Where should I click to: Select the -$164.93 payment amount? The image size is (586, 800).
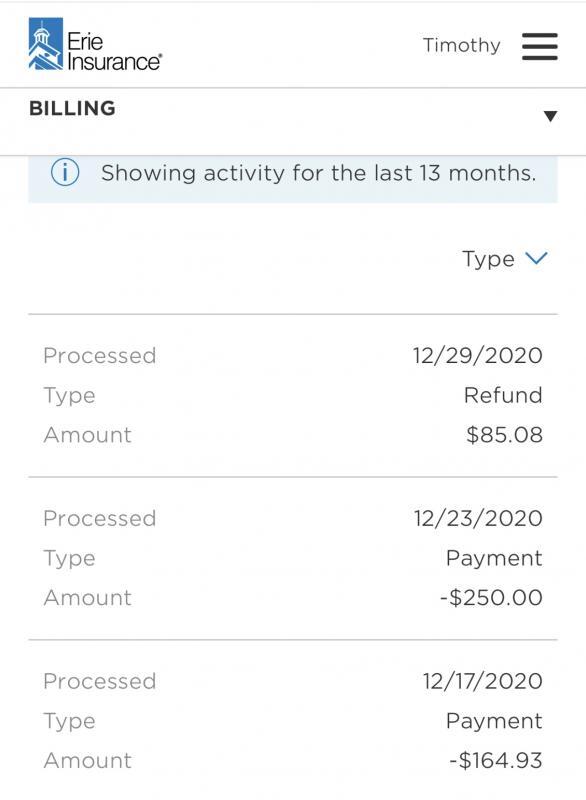496,760
